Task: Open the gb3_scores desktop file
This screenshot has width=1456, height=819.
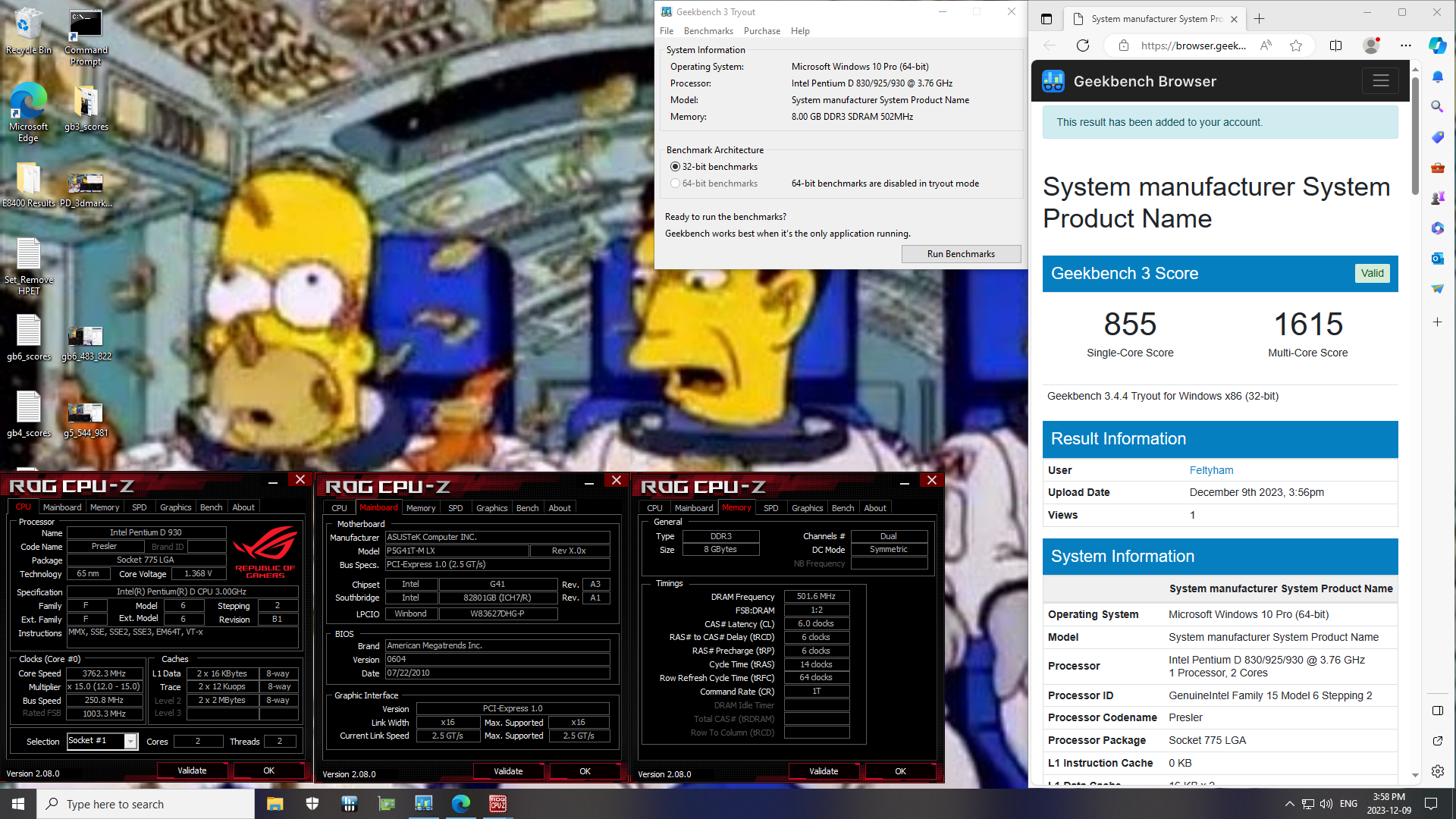Action: click(x=86, y=108)
